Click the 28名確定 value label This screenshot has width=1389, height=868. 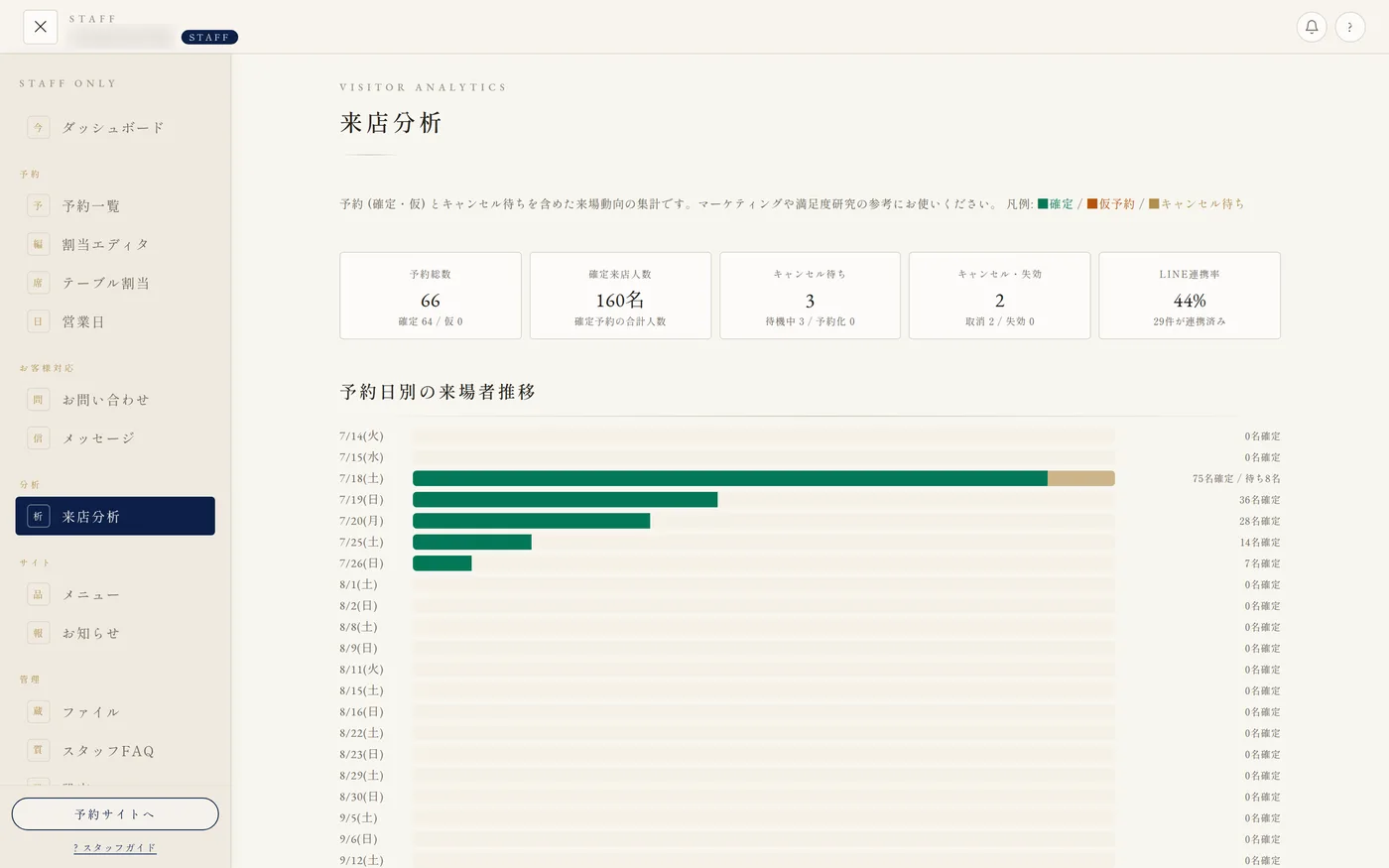[1260, 521]
